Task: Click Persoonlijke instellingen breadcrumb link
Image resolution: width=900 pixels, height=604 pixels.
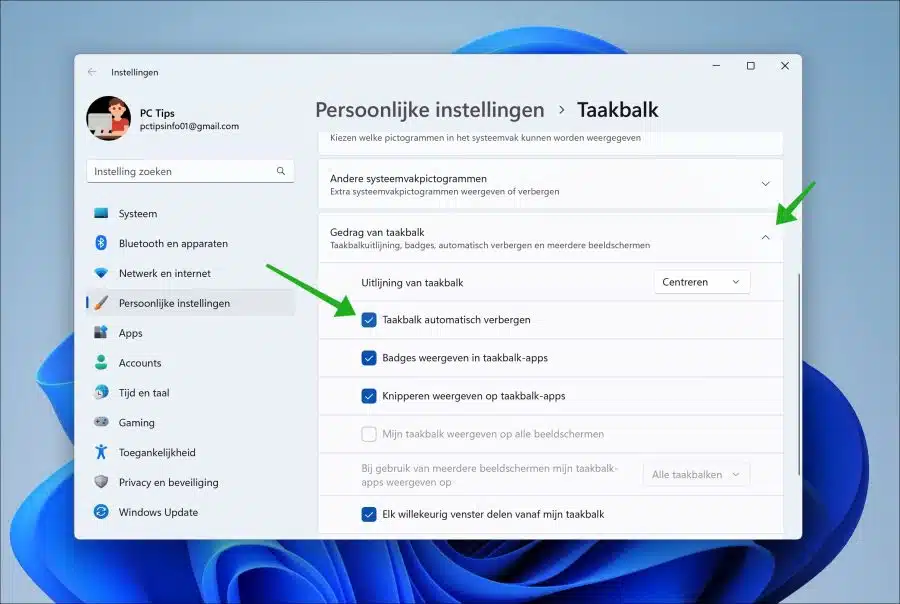Action: point(429,110)
